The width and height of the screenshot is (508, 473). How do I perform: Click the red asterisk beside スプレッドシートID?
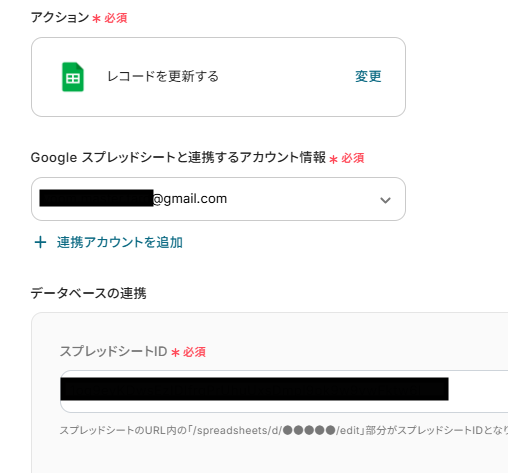point(175,353)
